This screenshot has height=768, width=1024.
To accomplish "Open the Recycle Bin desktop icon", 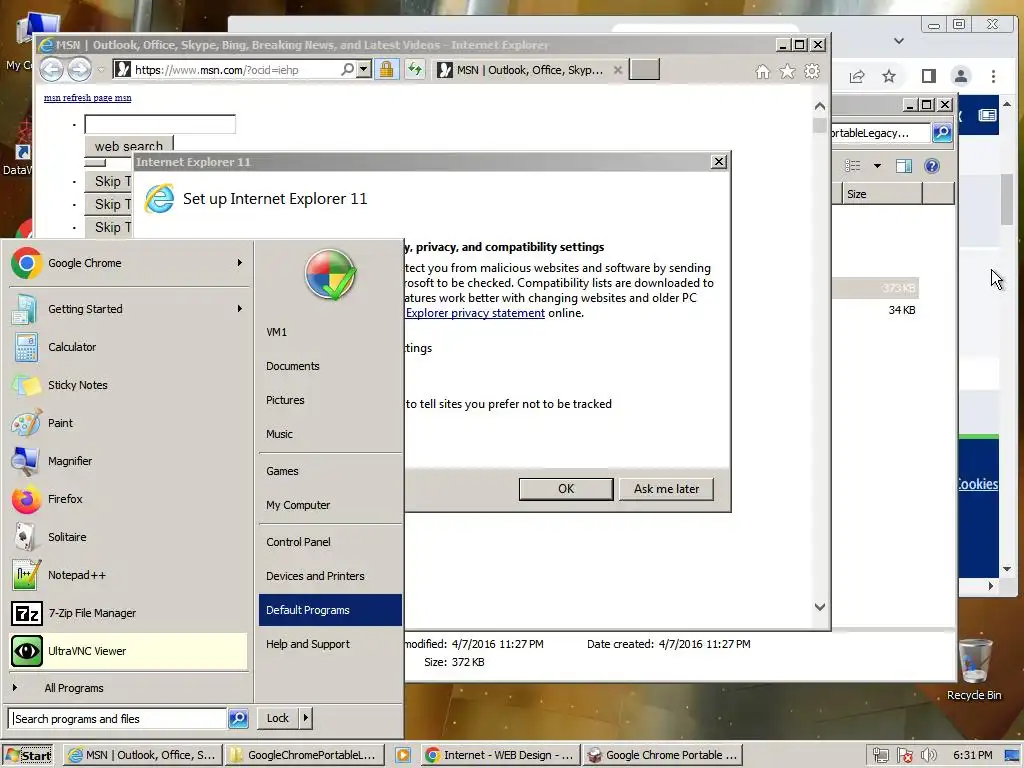I will (974, 669).
